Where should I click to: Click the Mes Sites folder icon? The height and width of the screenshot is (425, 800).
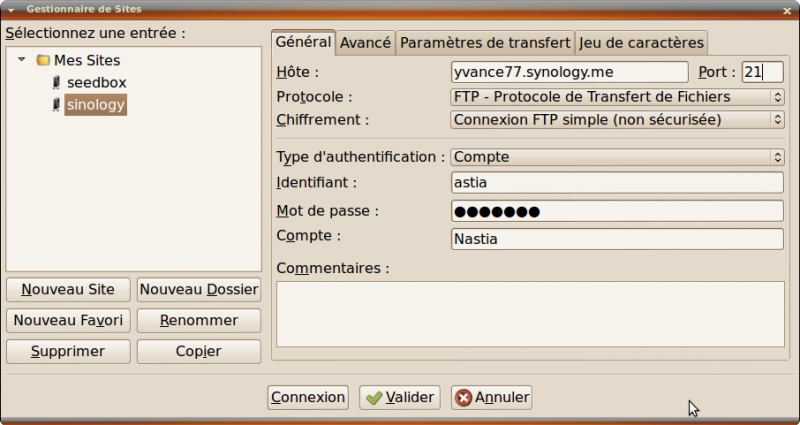click(x=43, y=60)
